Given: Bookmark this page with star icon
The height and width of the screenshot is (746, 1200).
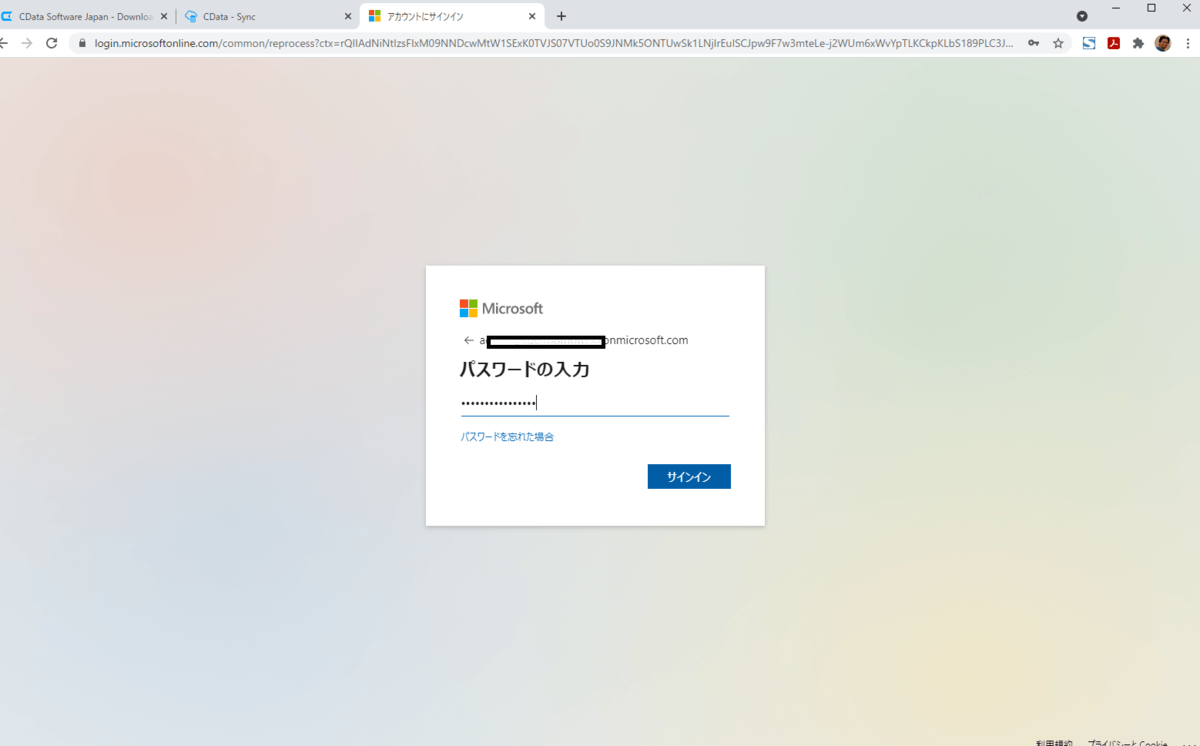Looking at the screenshot, I should [1058, 43].
